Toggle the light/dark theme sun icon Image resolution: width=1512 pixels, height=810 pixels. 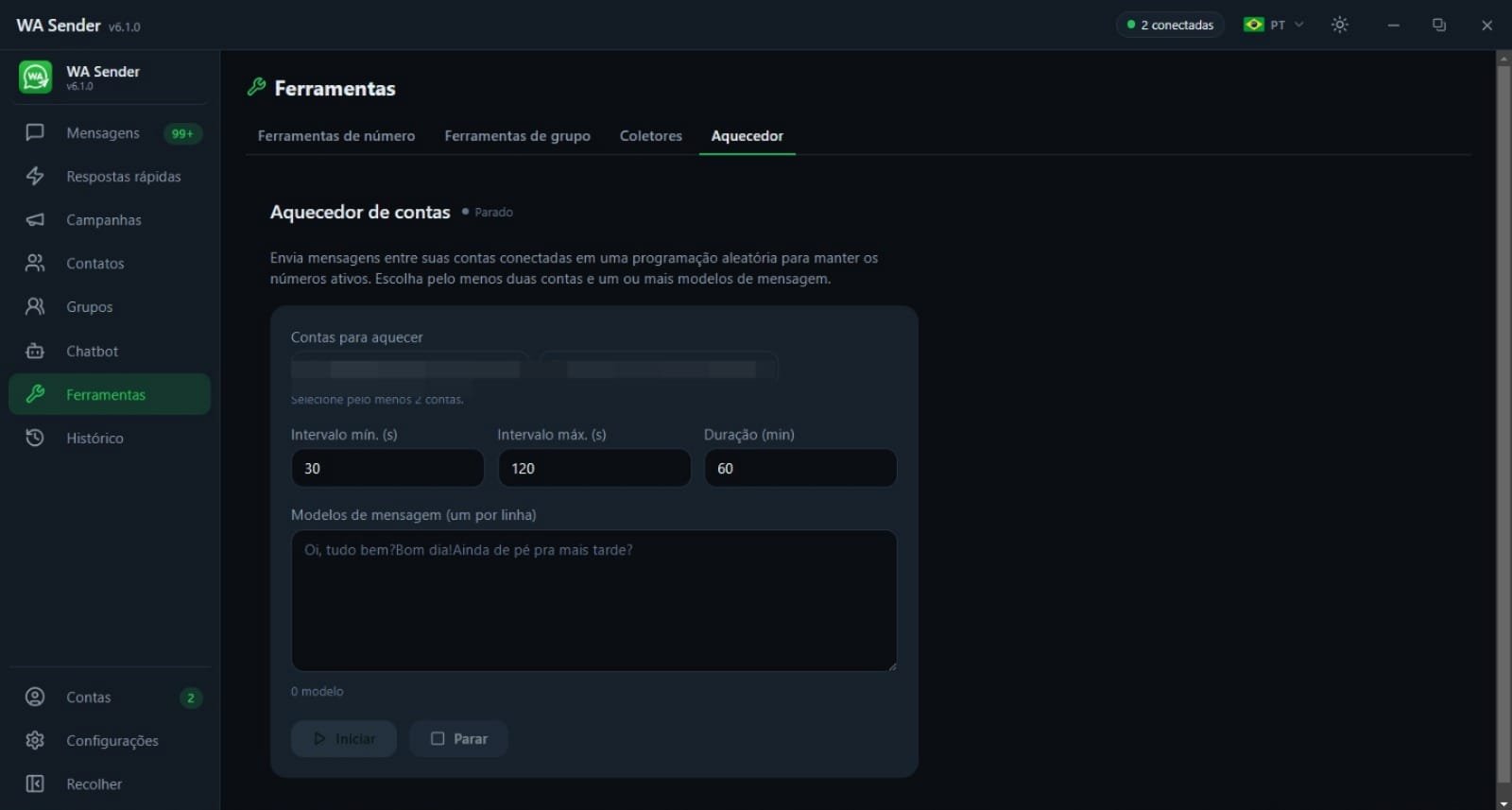point(1339,25)
